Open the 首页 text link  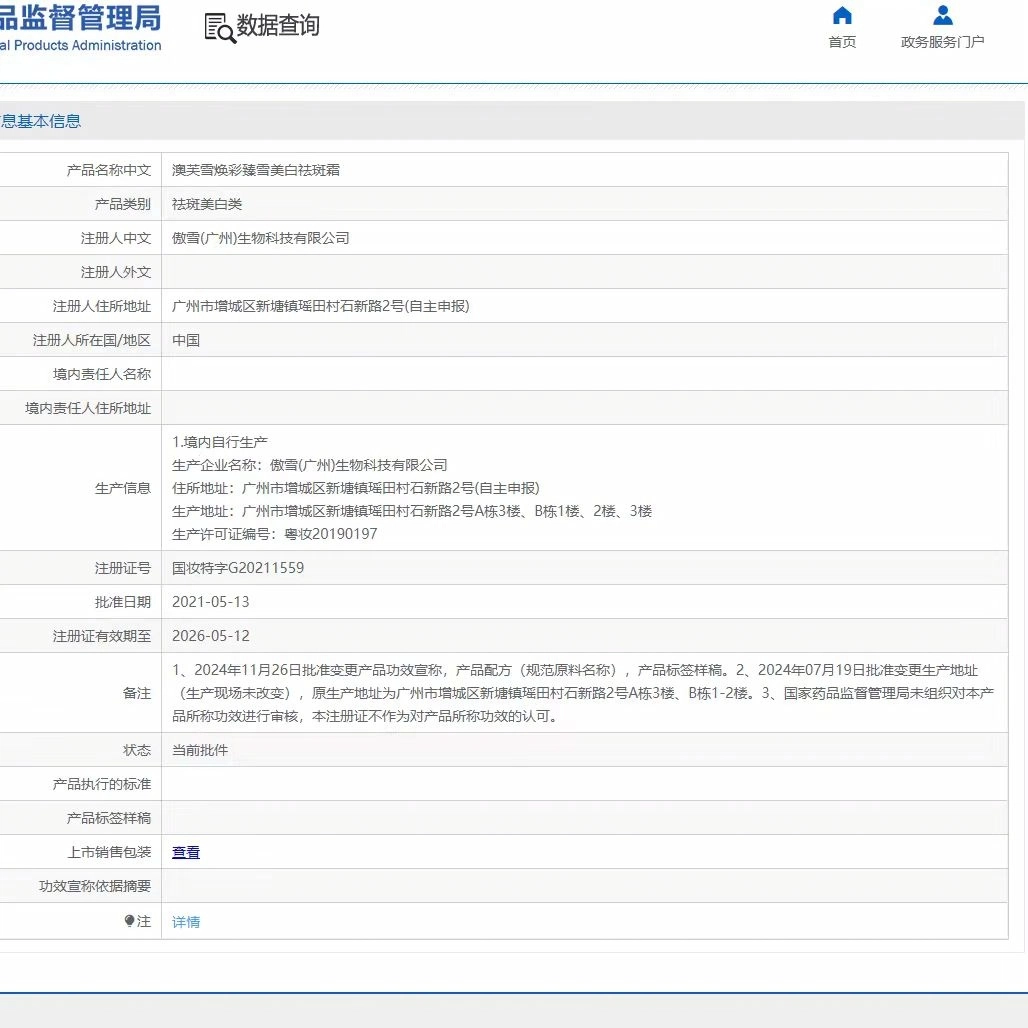842,42
